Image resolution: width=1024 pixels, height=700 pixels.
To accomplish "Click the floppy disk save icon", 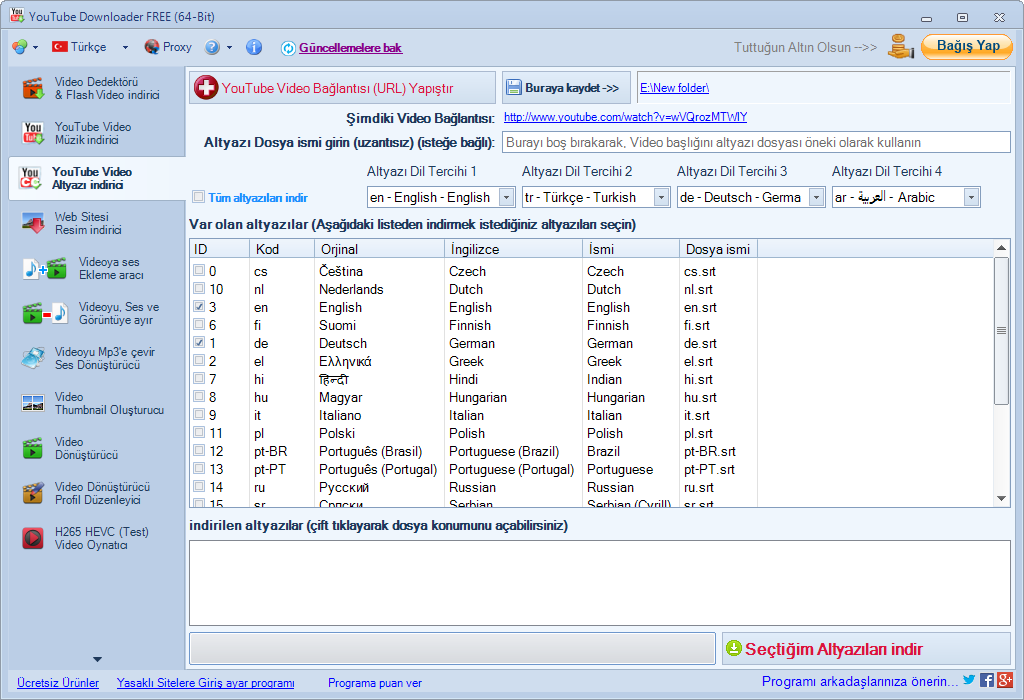I will pyautogui.click(x=514, y=88).
